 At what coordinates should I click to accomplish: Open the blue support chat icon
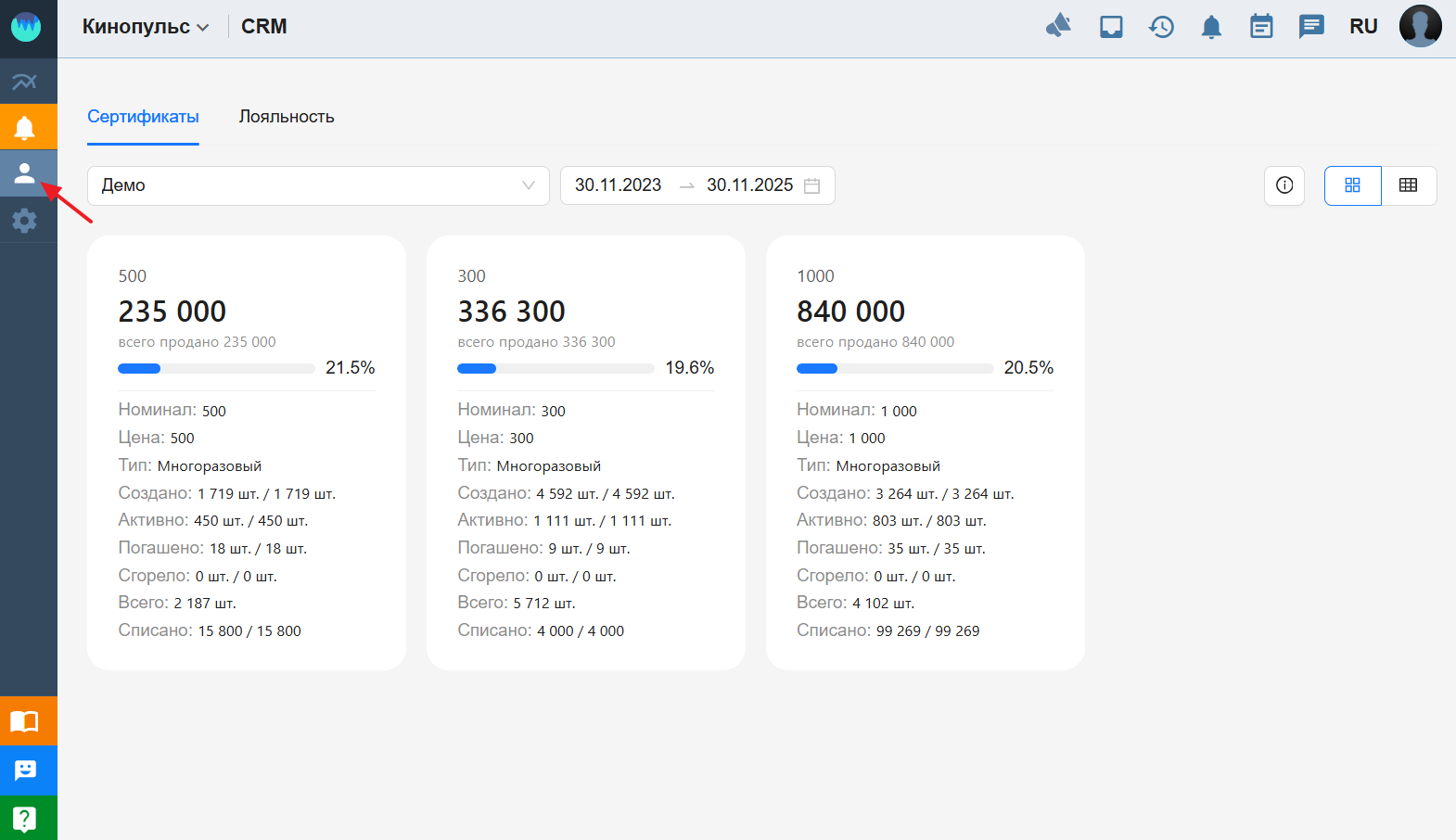point(25,770)
